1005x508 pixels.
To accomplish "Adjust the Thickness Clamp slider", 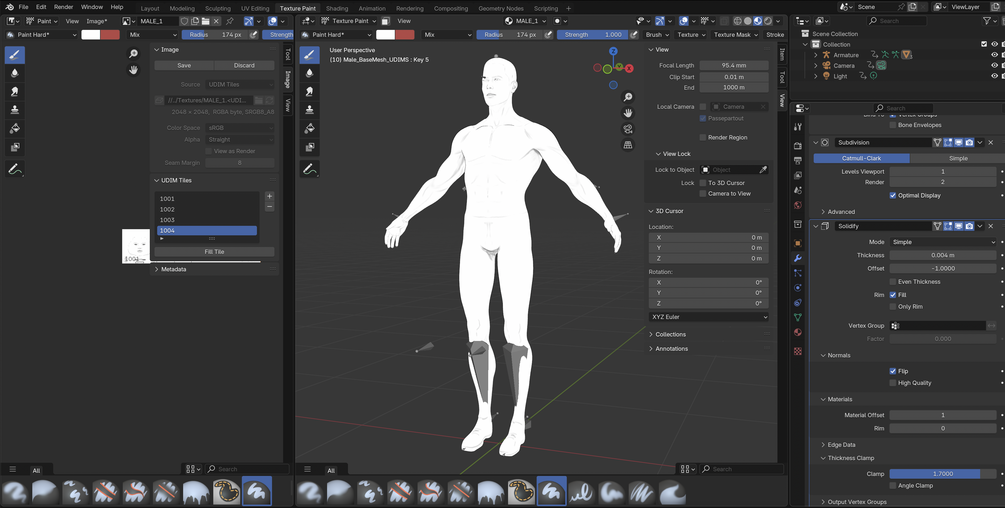I will click(943, 473).
